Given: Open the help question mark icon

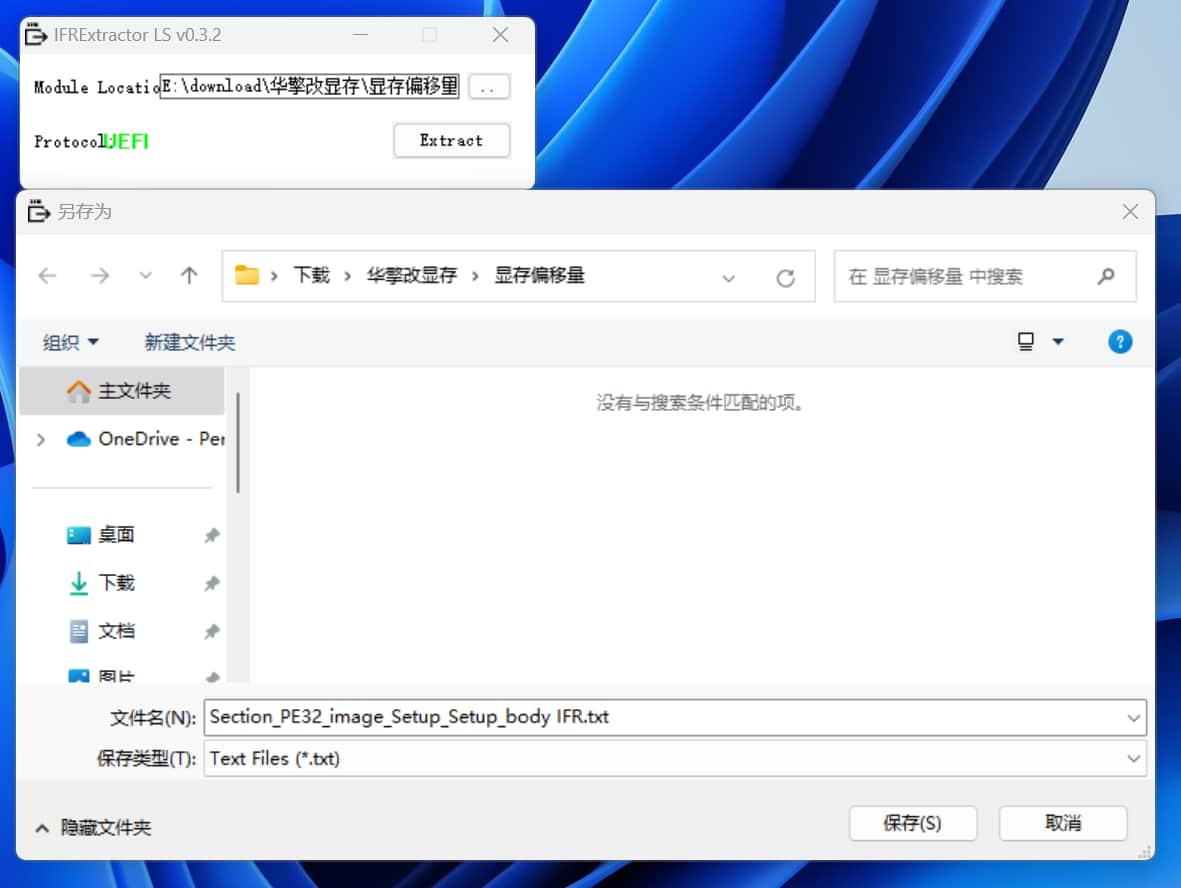Looking at the screenshot, I should click(1120, 342).
